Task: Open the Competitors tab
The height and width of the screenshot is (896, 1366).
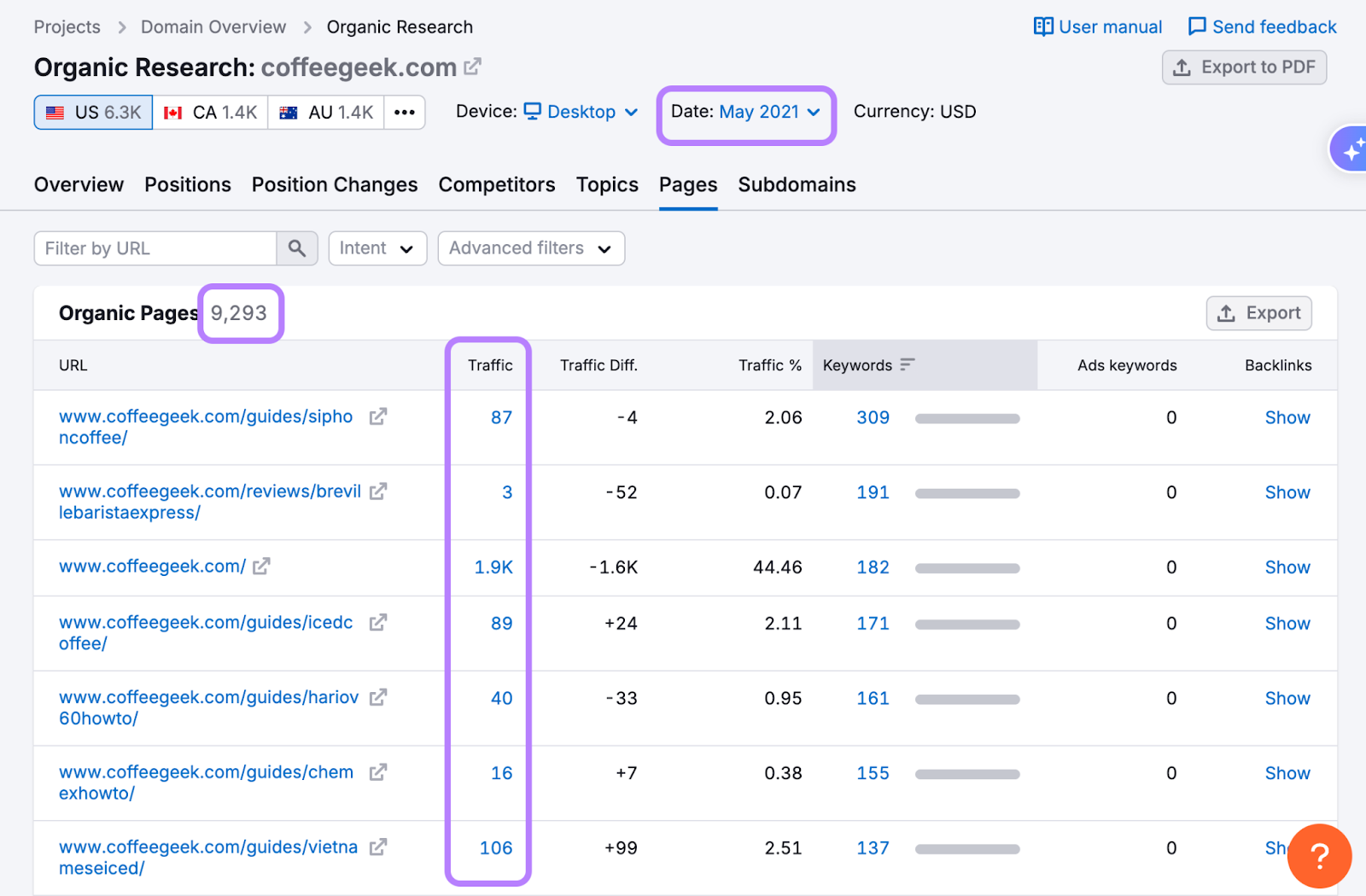Action: pos(496,185)
